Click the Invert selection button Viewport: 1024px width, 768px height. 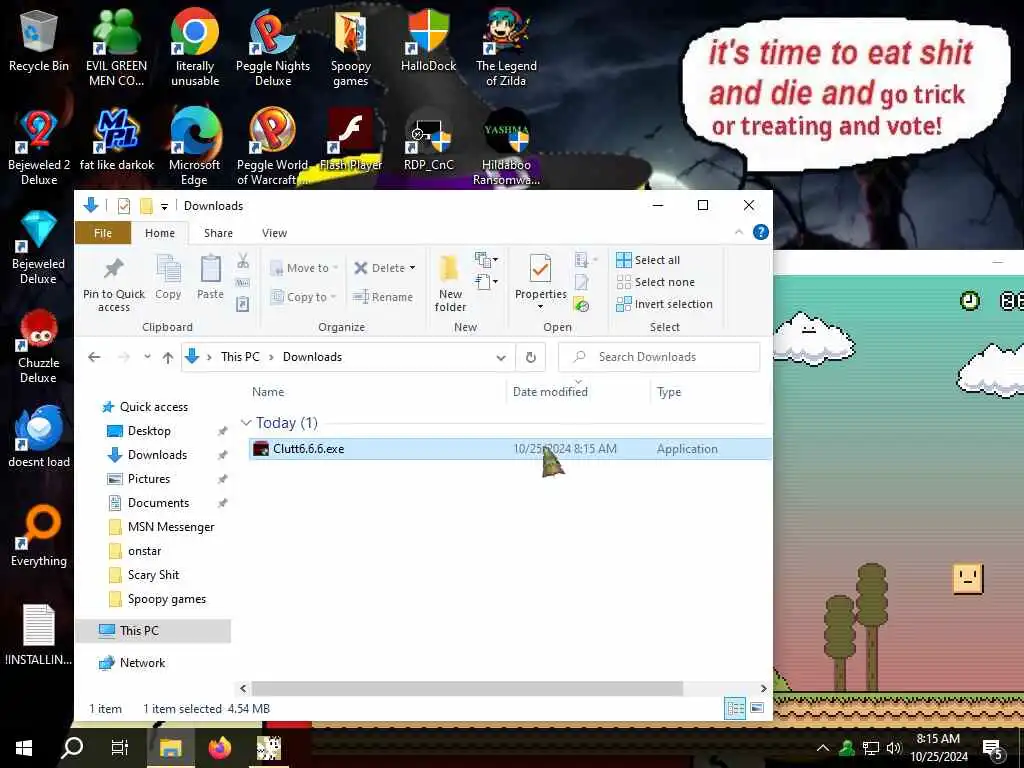click(x=664, y=304)
